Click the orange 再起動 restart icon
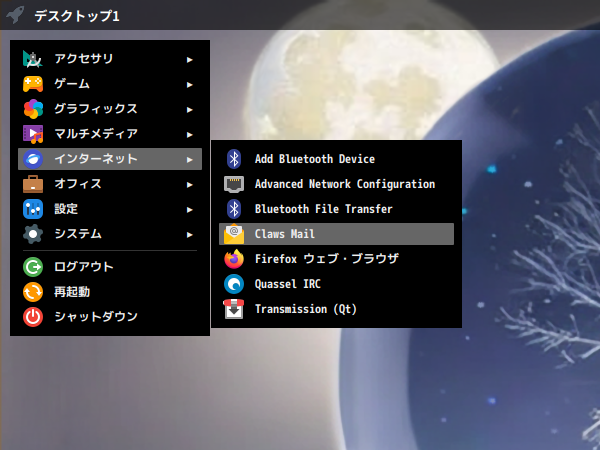Image resolution: width=600 pixels, height=450 pixels. click(x=33, y=292)
